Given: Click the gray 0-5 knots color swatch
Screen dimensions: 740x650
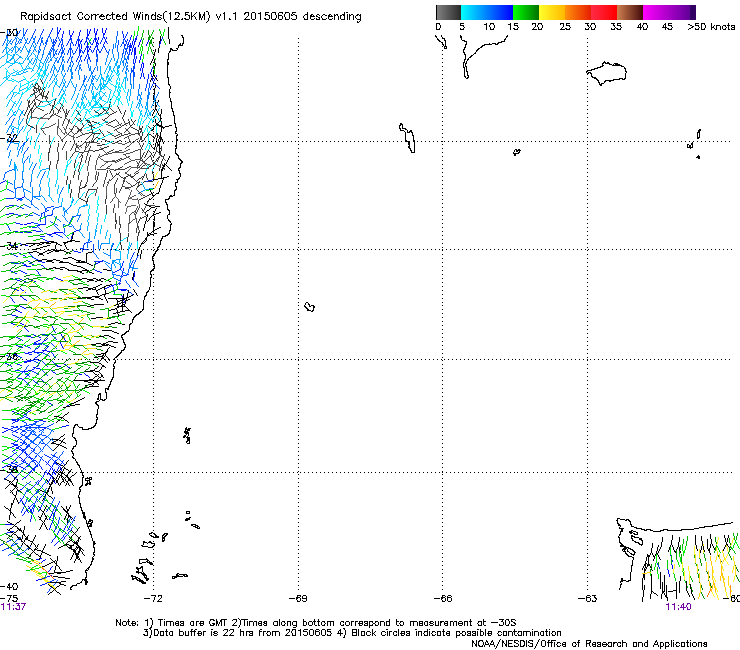Looking at the screenshot, I should 448,12.
